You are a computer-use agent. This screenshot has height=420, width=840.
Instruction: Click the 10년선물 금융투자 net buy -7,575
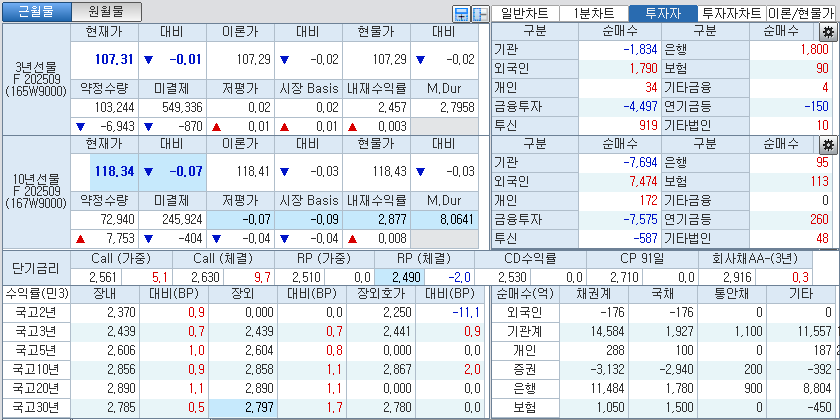pos(620,219)
